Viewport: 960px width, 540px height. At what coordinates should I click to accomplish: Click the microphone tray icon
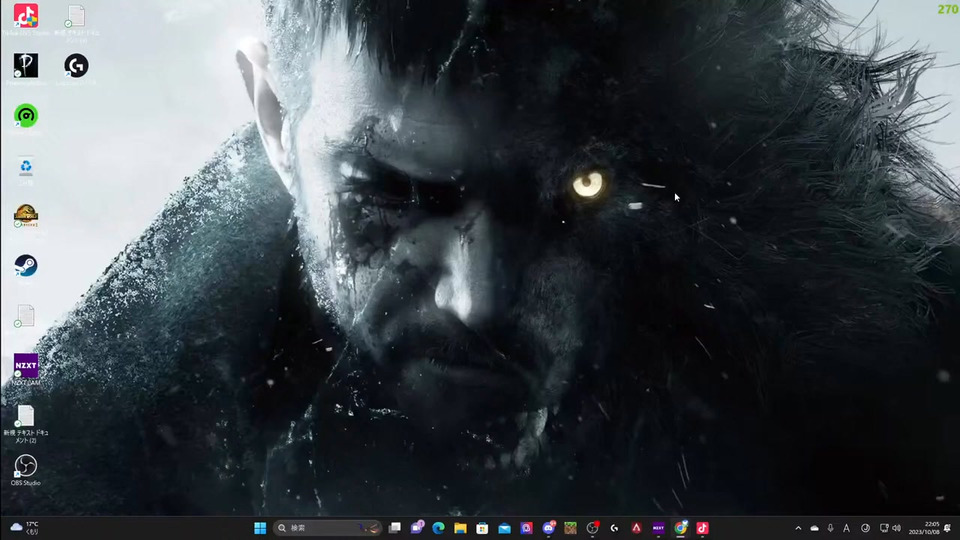click(x=831, y=528)
